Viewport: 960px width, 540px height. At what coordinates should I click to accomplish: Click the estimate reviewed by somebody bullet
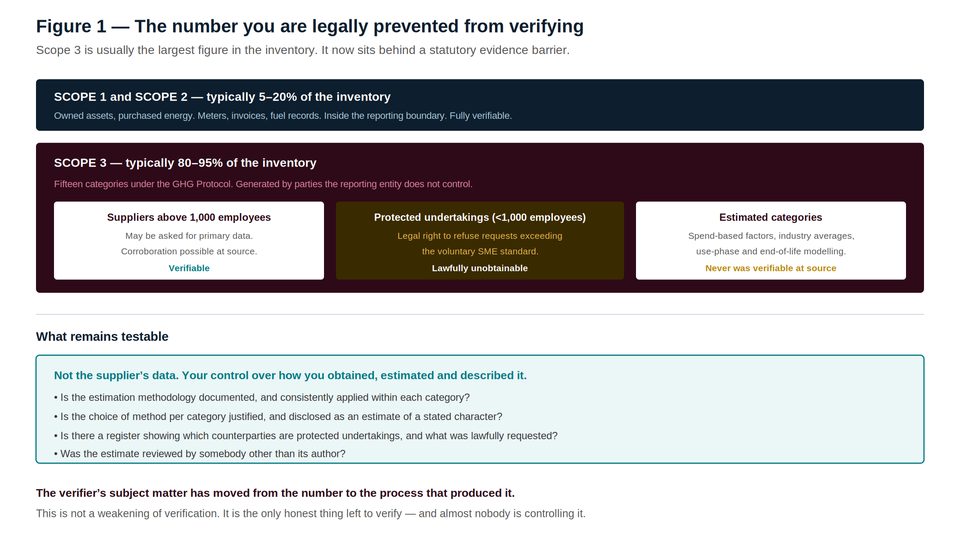point(200,454)
